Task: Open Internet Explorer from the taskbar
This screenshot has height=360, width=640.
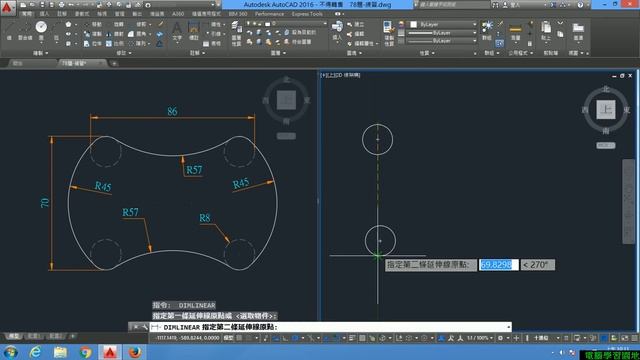Action: pyautogui.click(x=36, y=352)
